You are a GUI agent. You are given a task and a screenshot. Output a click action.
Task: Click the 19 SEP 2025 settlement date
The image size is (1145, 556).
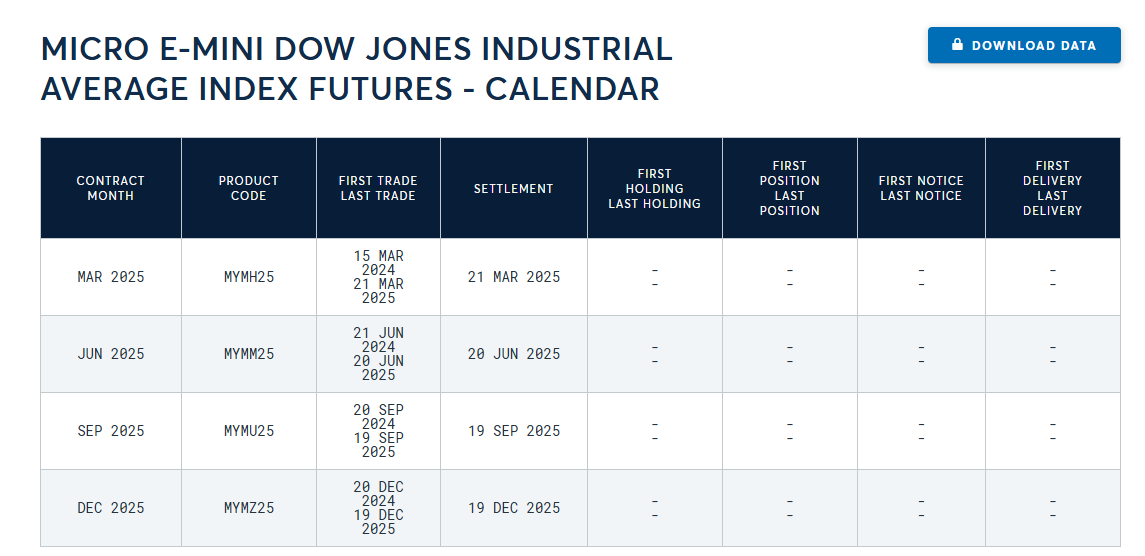pyautogui.click(x=514, y=431)
